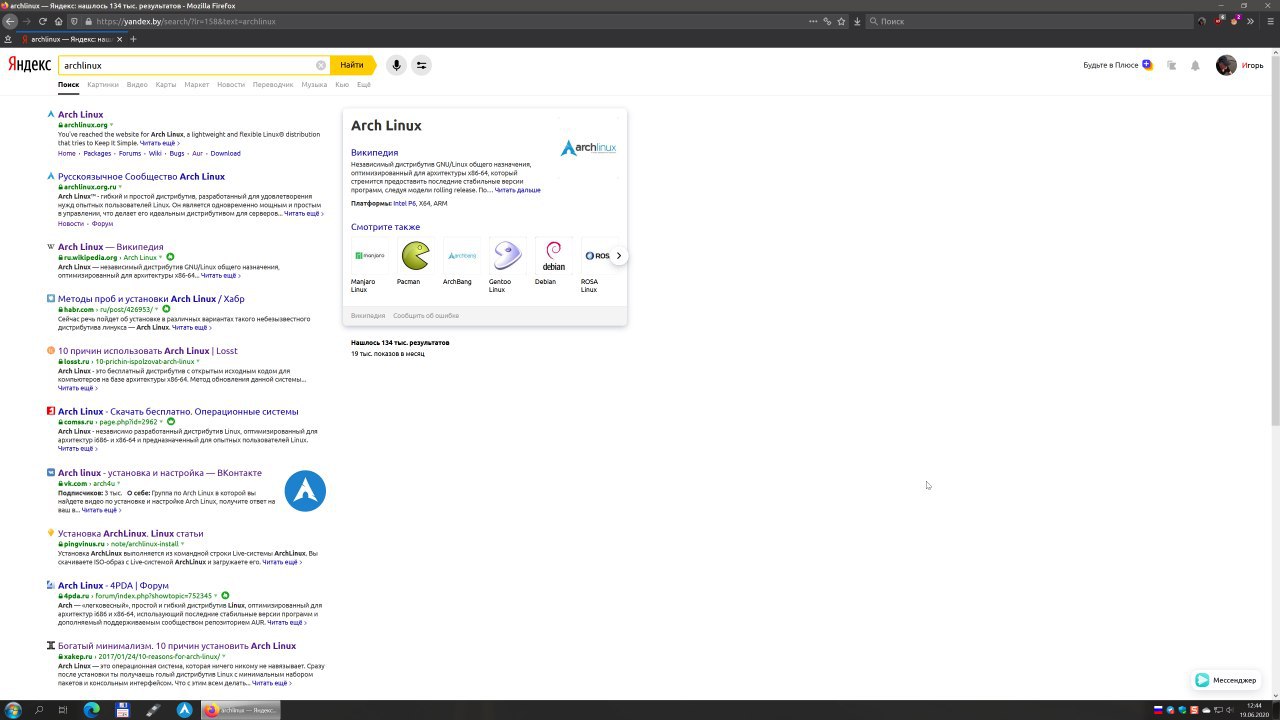Switch to the Видео tab
Screen dimensions: 1280x720
pos(137,85)
